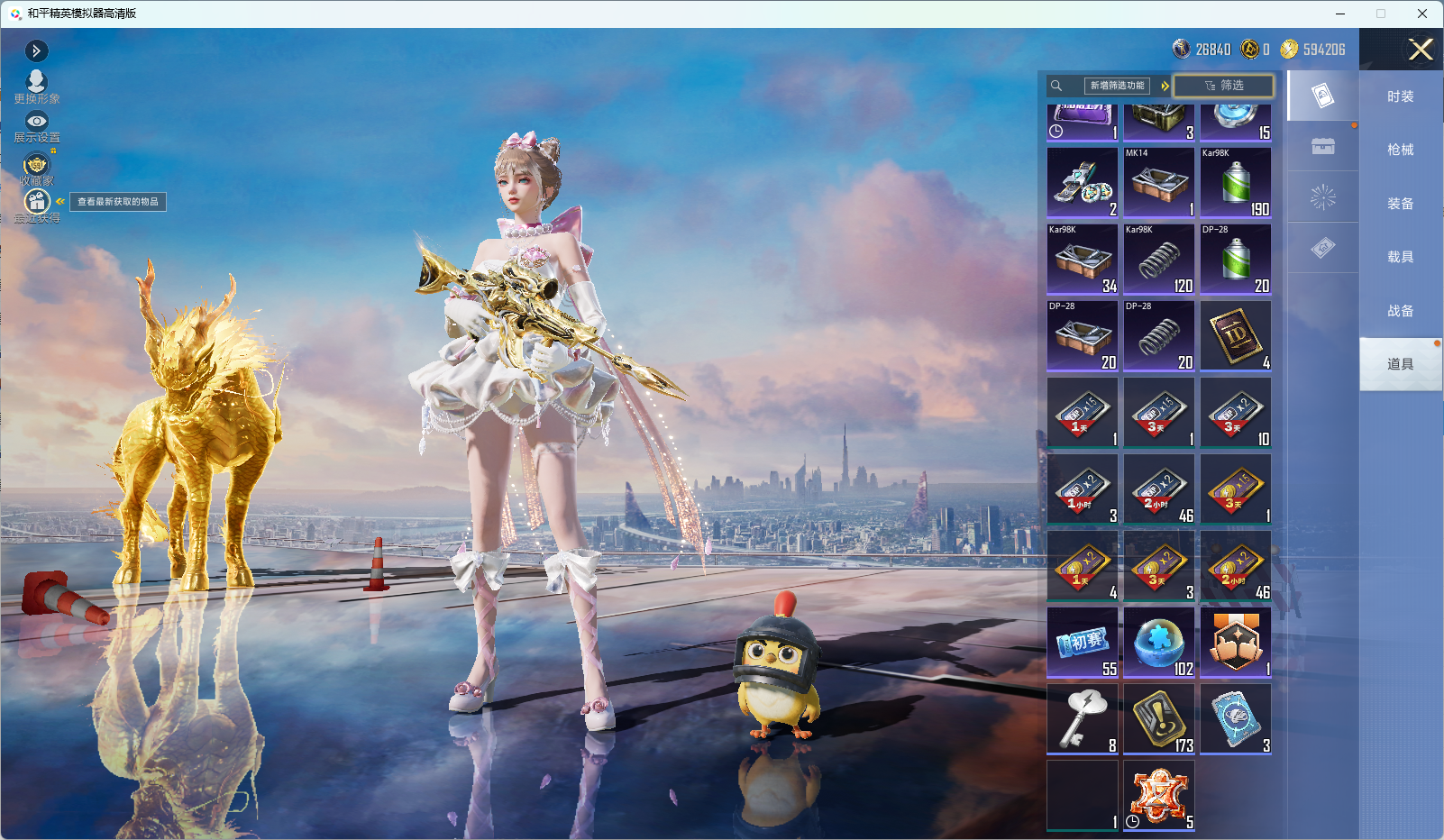Open the 收藏家 collector badge
Screen dimensions: 1444x840
tap(36, 169)
